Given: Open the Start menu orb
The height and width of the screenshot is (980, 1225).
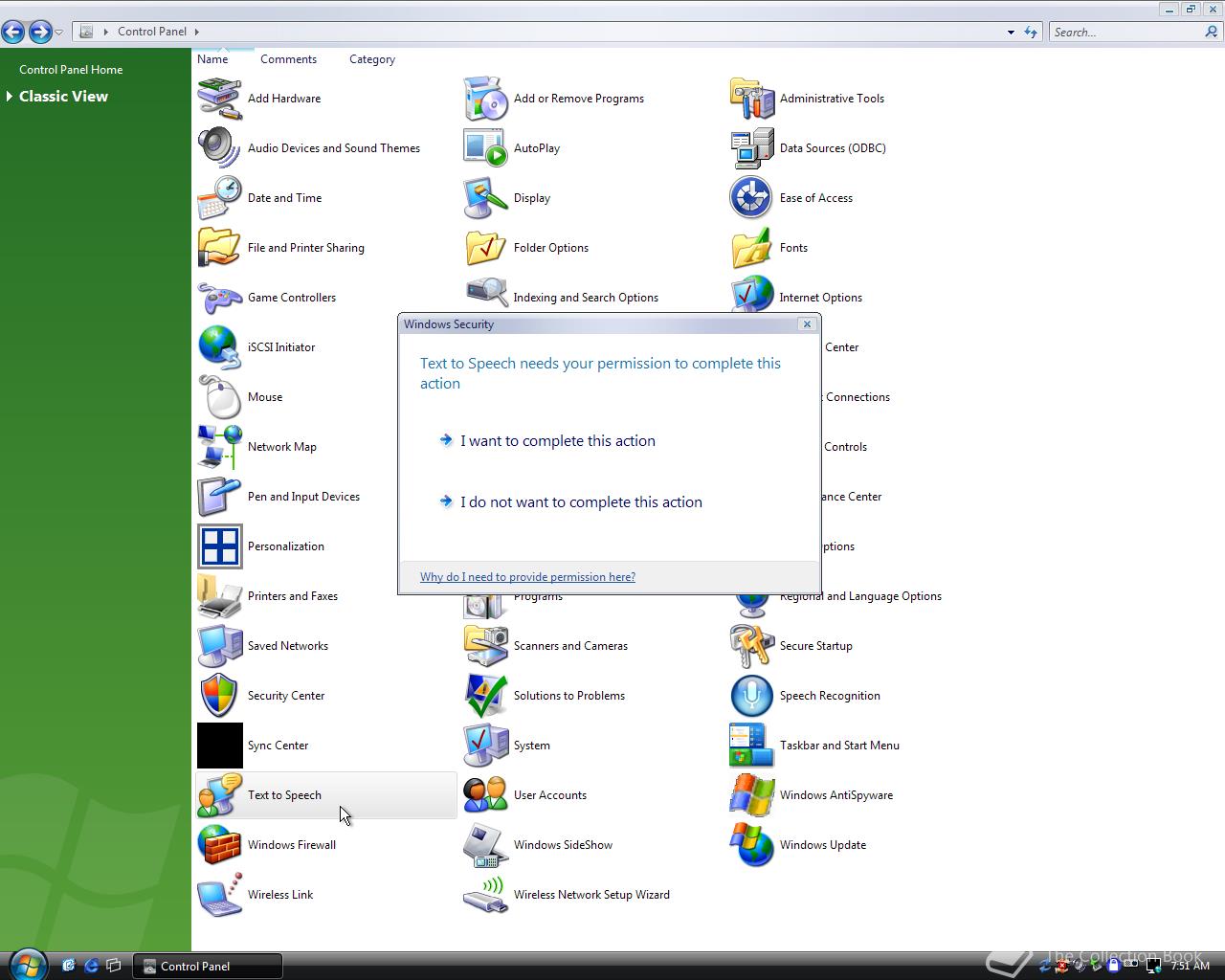Looking at the screenshot, I should pyautogui.click(x=27, y=964).
